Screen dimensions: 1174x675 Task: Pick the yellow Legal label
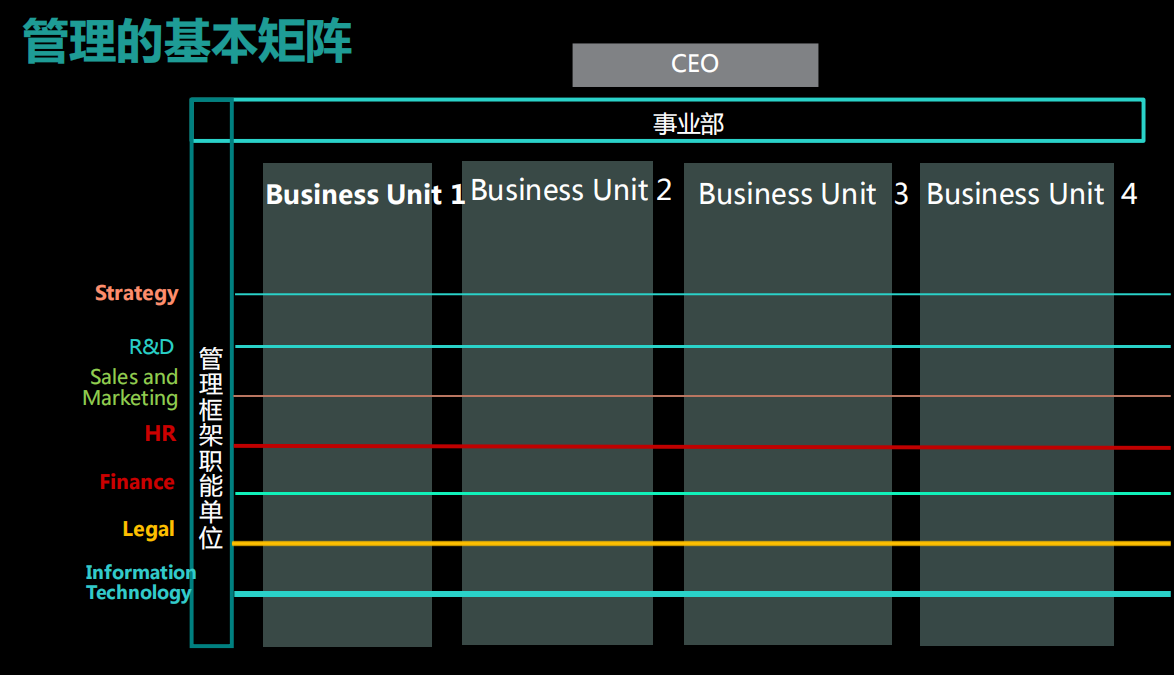tap(148, 529)
